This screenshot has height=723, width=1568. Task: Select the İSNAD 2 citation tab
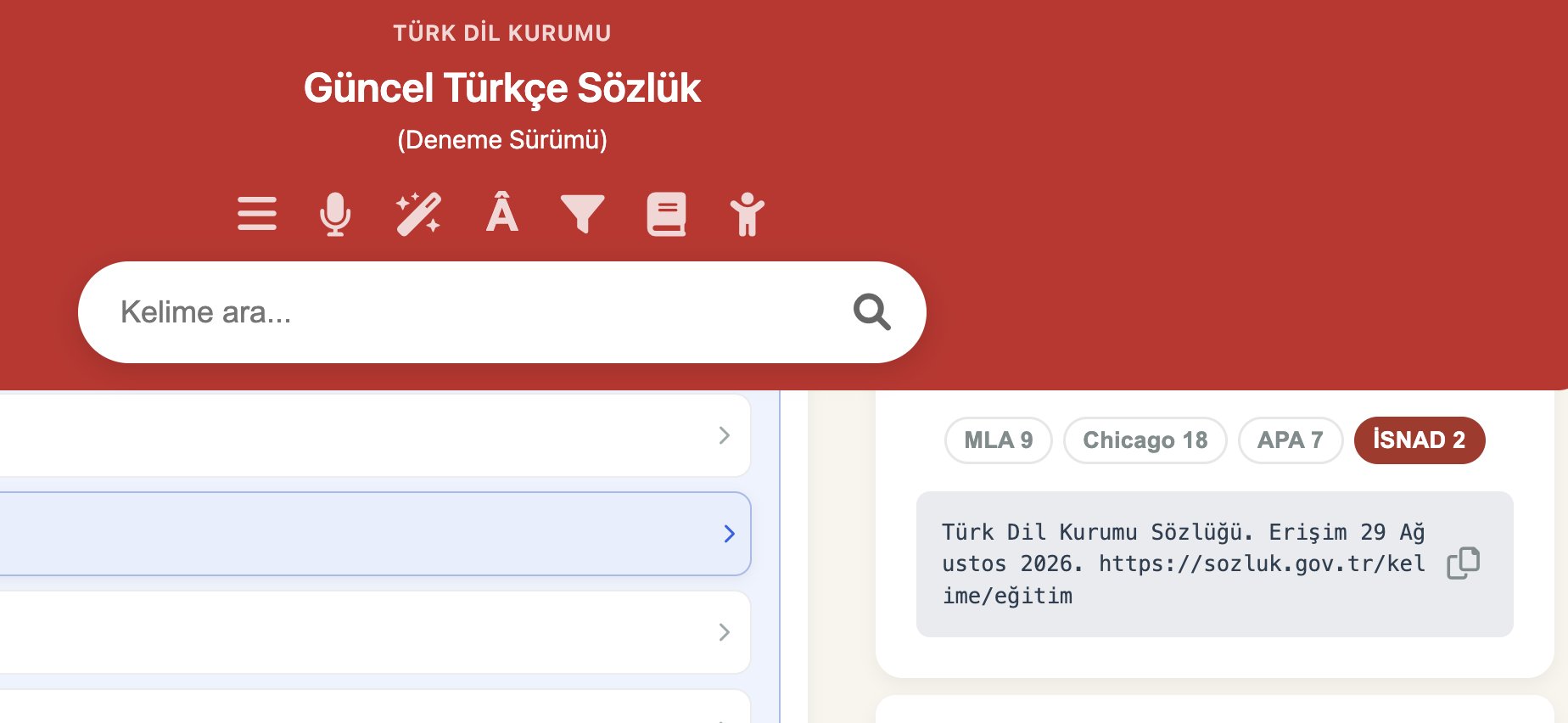1420,440
